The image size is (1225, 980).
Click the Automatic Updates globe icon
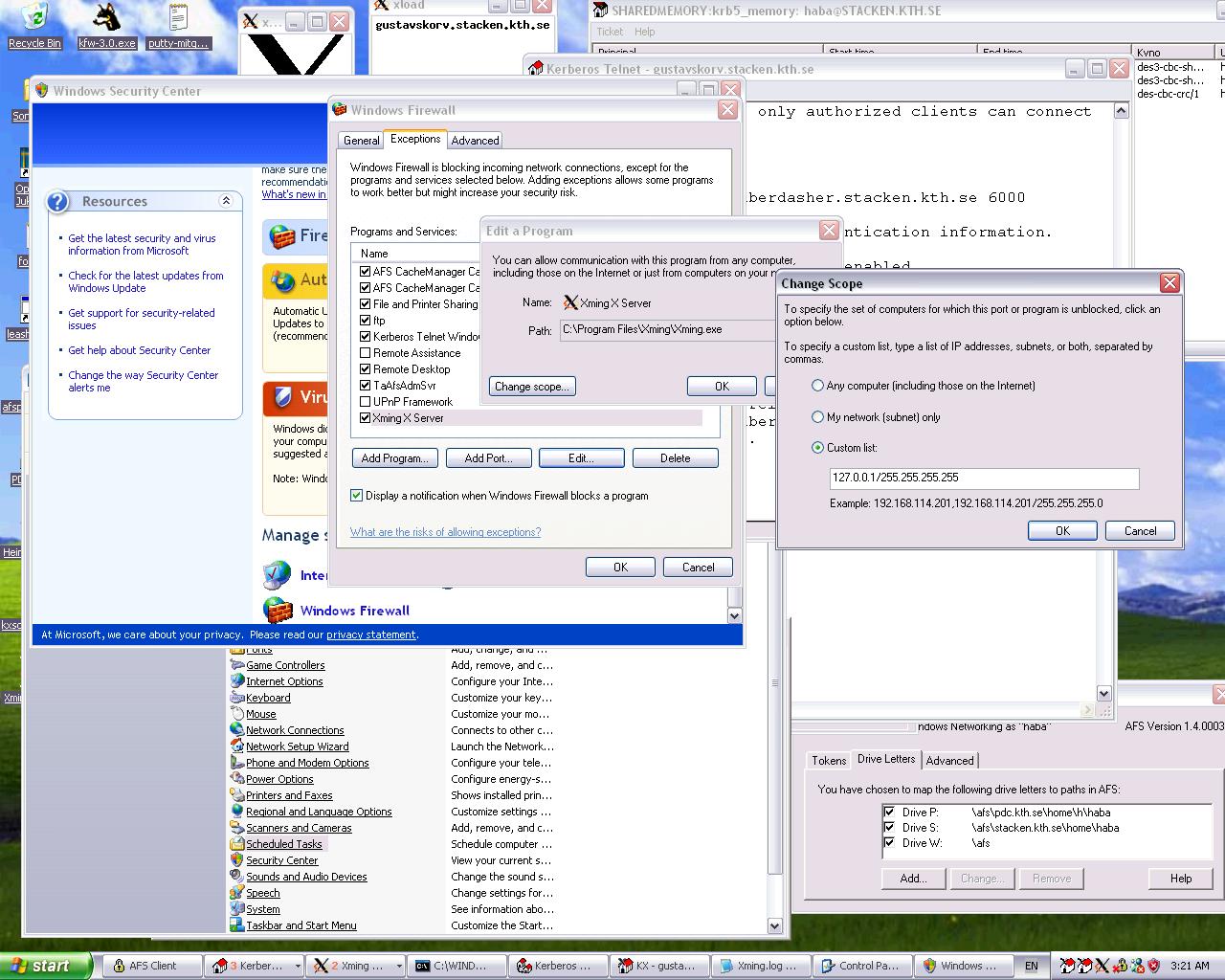[x=282, y=280]
